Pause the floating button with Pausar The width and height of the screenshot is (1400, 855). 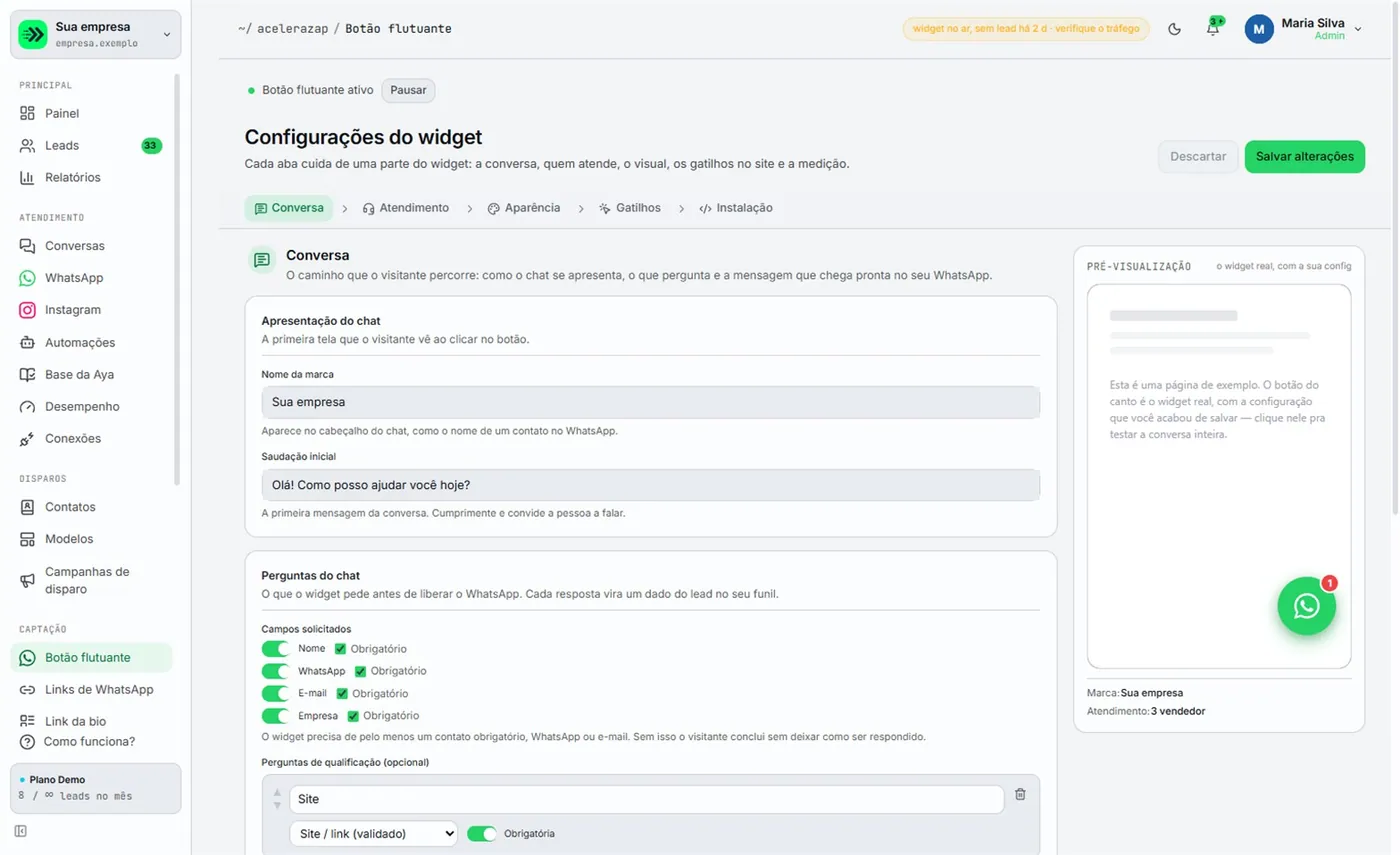(408, 90)
